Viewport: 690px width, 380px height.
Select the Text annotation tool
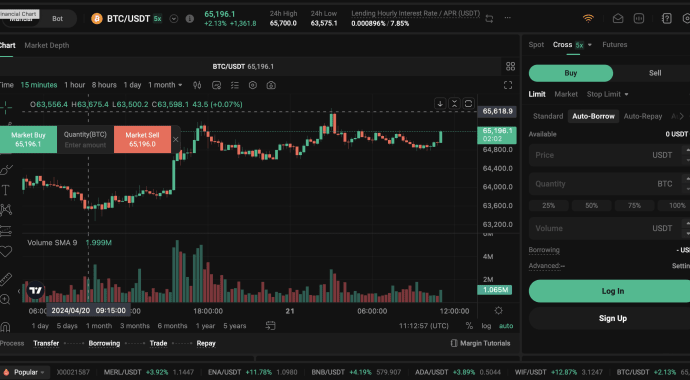pos(5,190)
